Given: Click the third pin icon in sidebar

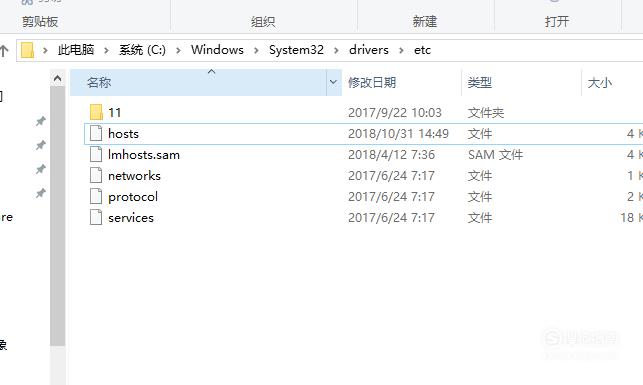Looking at the screenshot, I should point(40,169).
